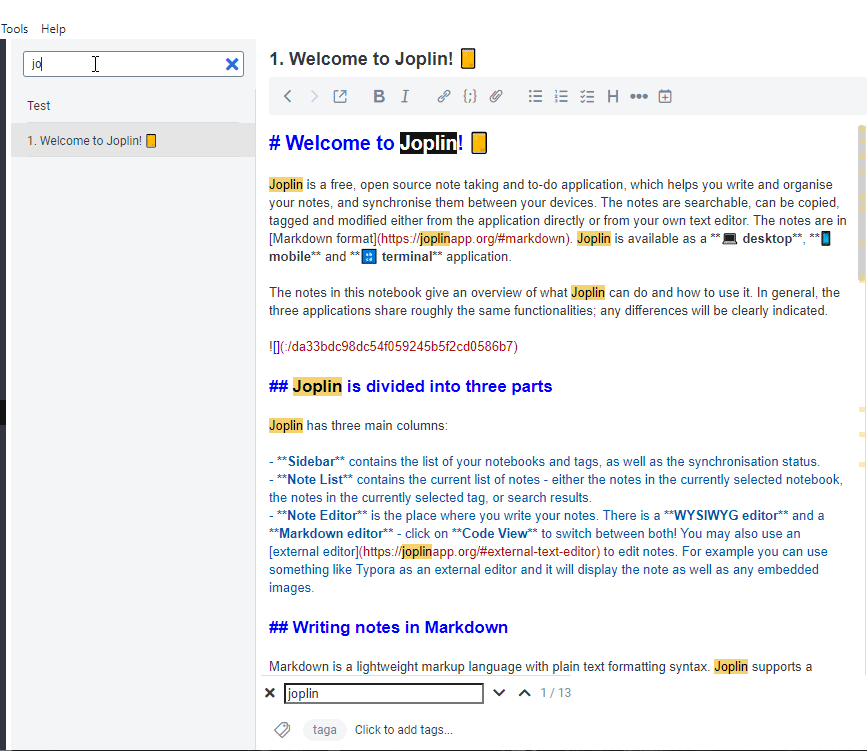Clear the note list search field
Screen dimensions: 867x751
coord(232,64)
